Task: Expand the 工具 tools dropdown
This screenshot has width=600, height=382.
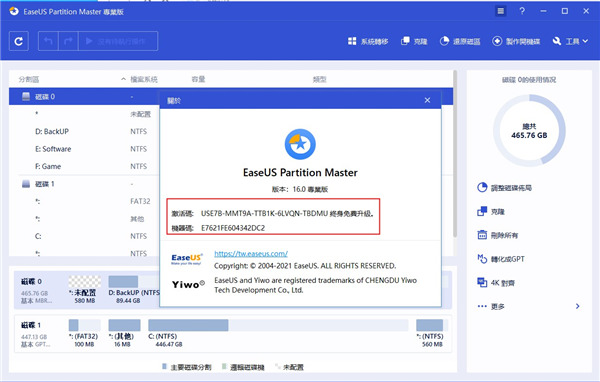Action: [570, 41]
